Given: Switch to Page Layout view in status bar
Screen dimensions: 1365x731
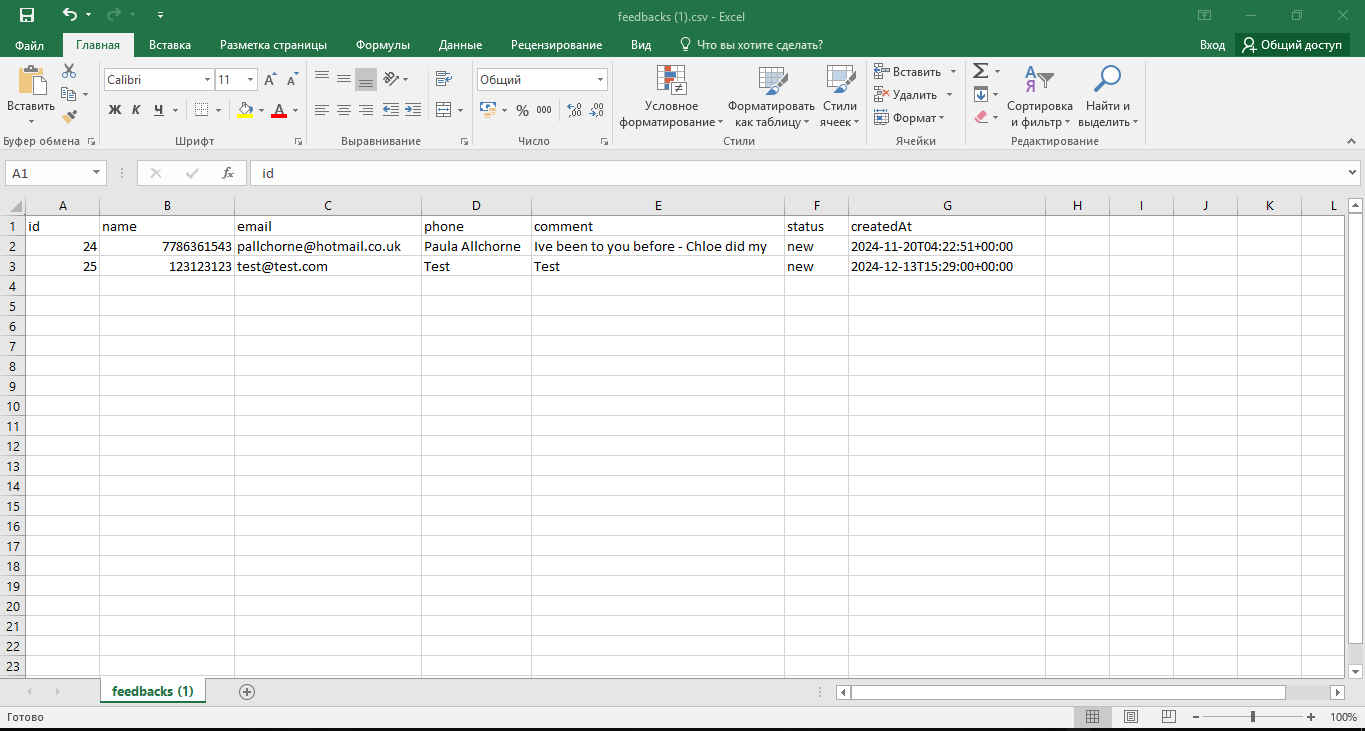Looking at the screenshot, I should pyautogui.click(x=1130, y=717).
